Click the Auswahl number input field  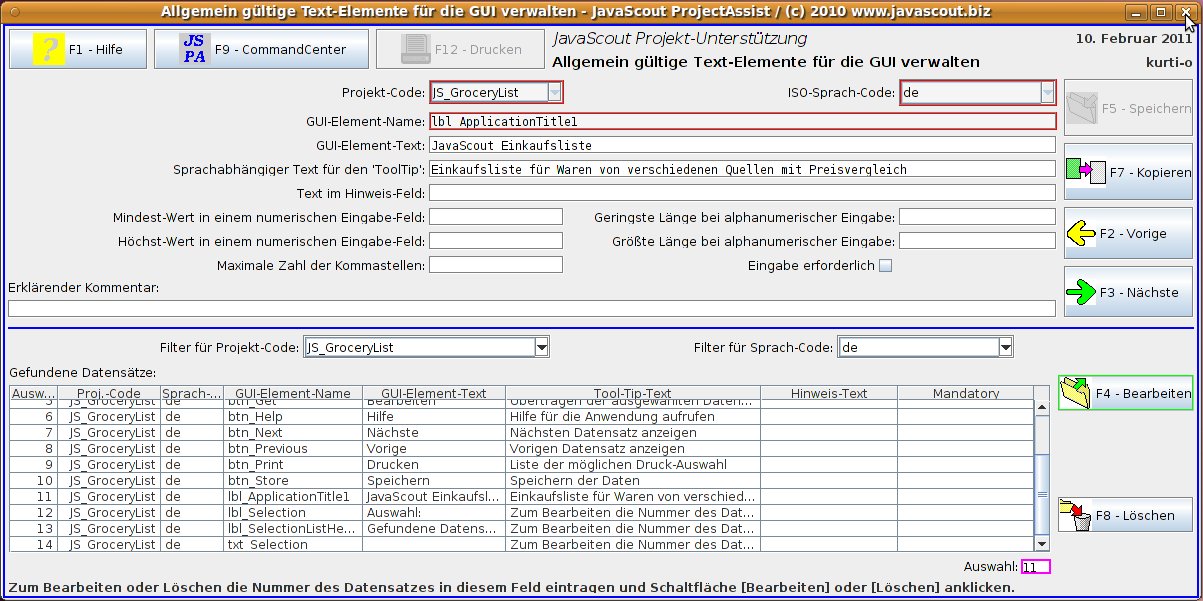[1034, 567]
